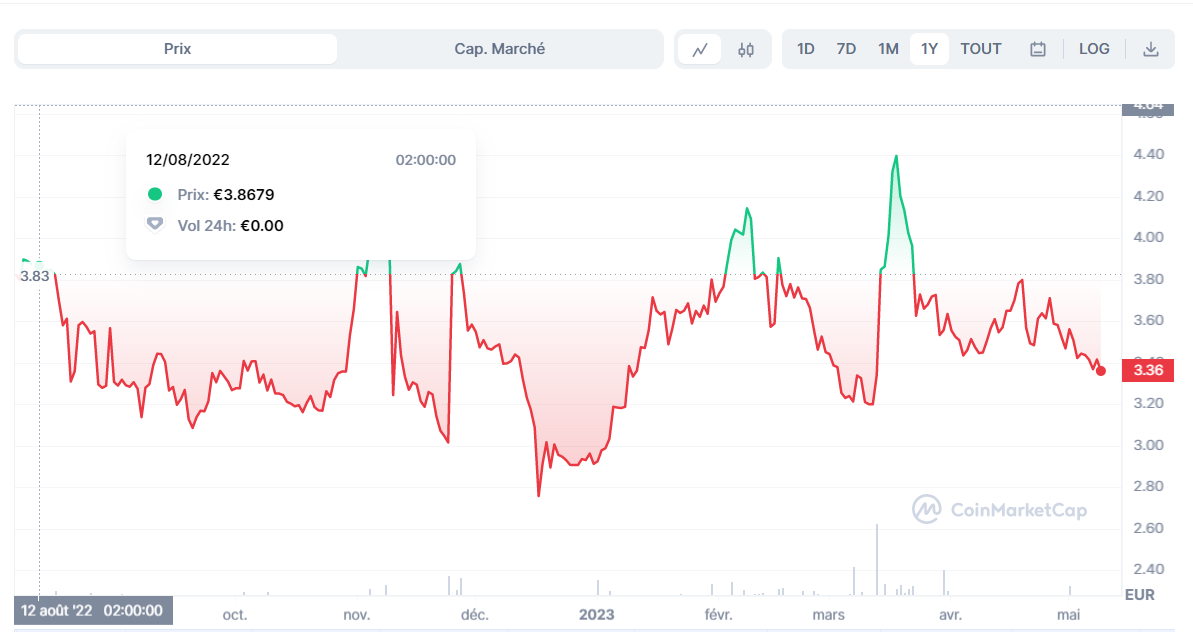Click the Vol 24h icon in tooltip
Image resolution: width=1193 pixels, height=632 pixels.
154,224
